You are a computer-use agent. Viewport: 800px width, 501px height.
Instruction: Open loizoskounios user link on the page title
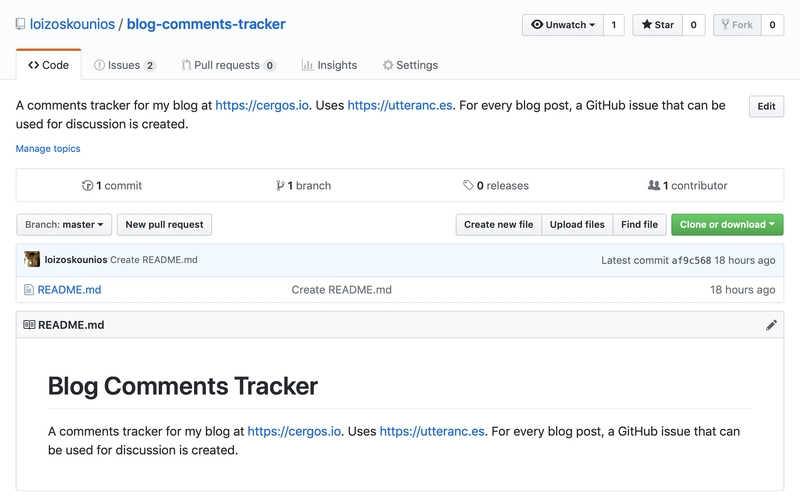tap(72, 24)
